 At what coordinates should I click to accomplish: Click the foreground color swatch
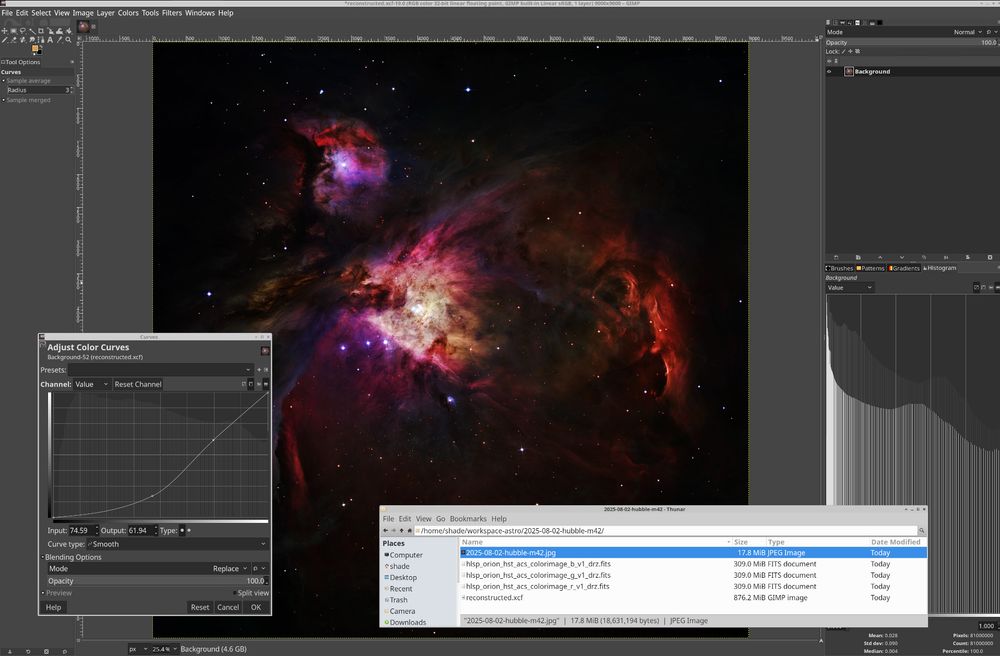pos(35,47)
